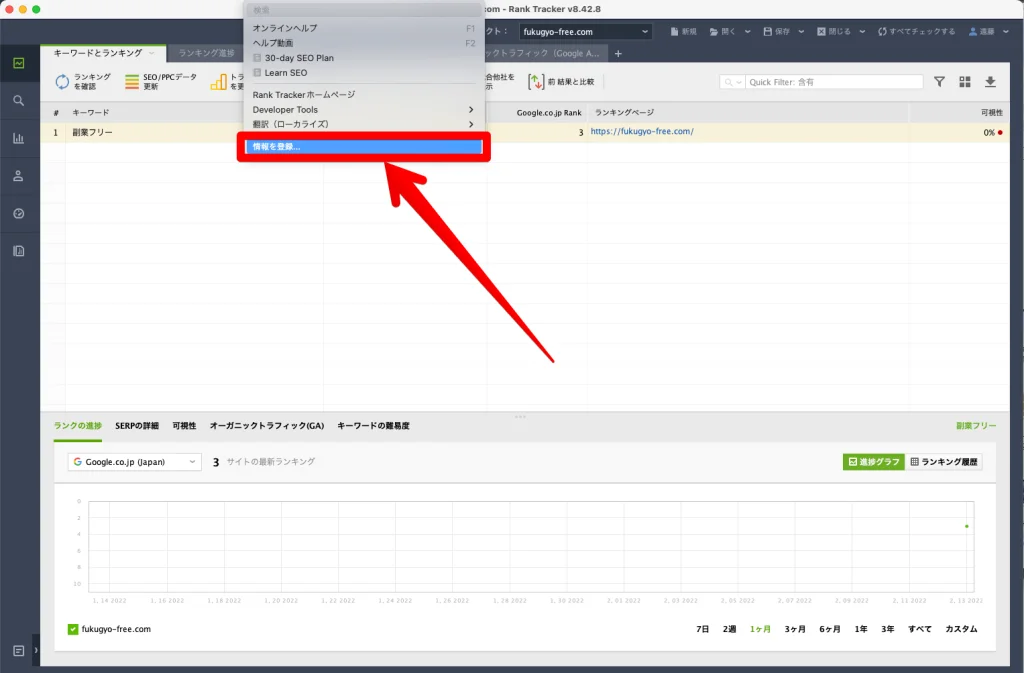This screenshot has height=673, width=1024.
Task: Open the grid column settings icon
Action: click(965, 82)
